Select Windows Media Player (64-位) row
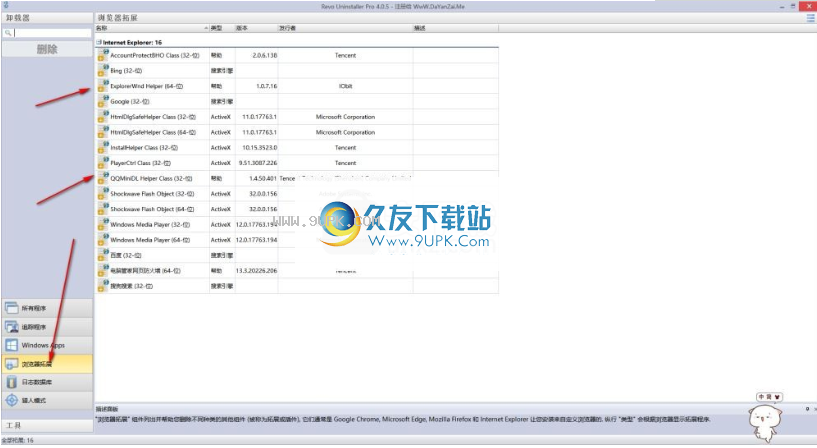Image resolution: width=817 pixels, height=448 pixels. (297, 240)
